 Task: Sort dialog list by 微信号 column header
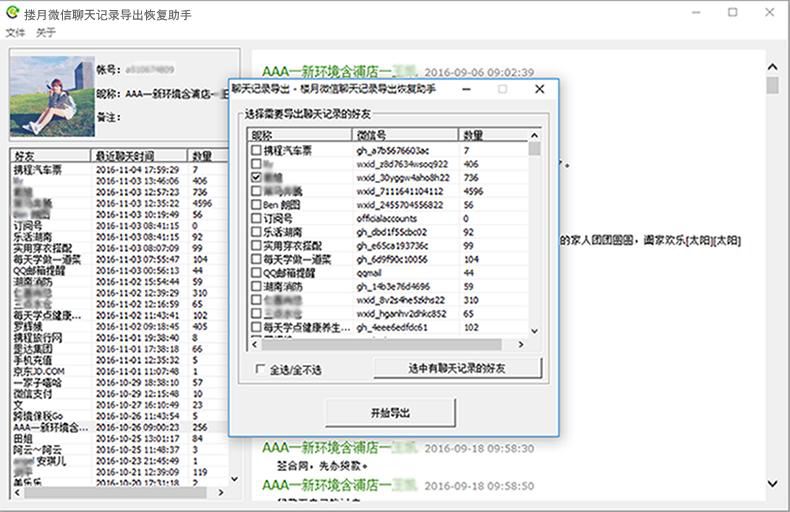pyautogui.click(x=405, y=135)
